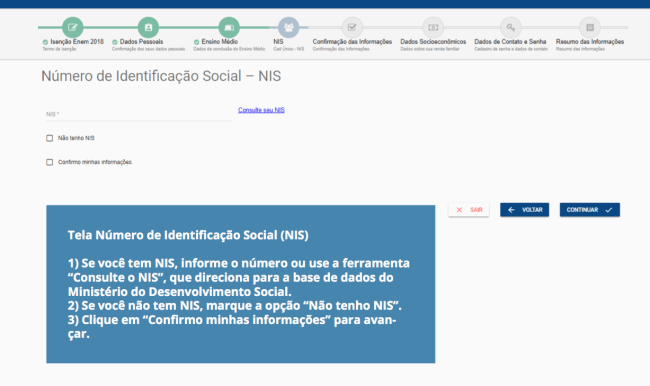Image resolution: width=650 pixels, height=386 pixels.
Task: Click the Ensino Médio book step icon
Action: pyautogui.click(x=229, y=27)
